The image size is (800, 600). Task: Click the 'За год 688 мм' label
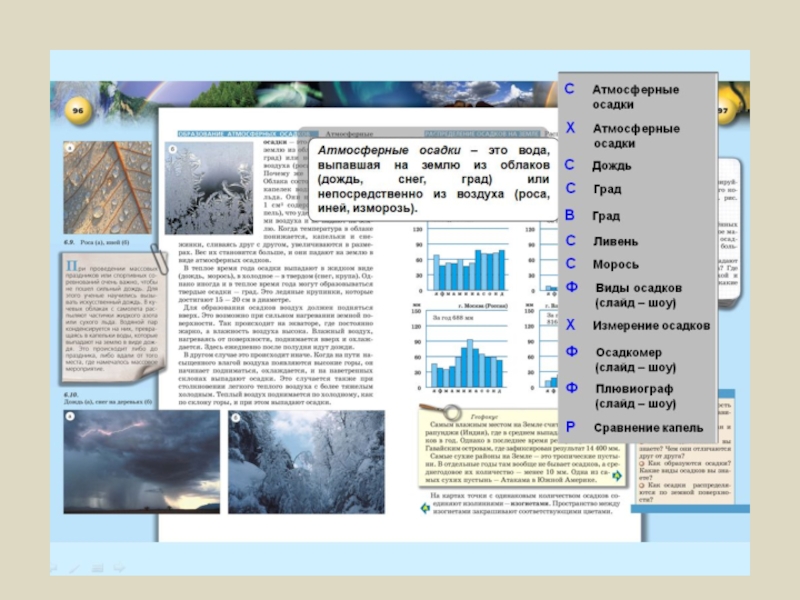pyautogui.click(x=453, y=318)
